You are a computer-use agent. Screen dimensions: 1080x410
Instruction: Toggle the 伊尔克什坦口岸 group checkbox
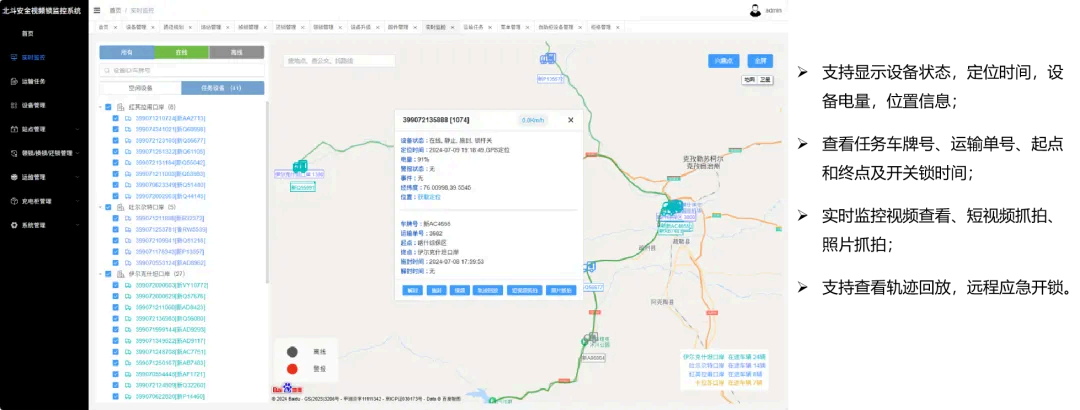108,274
